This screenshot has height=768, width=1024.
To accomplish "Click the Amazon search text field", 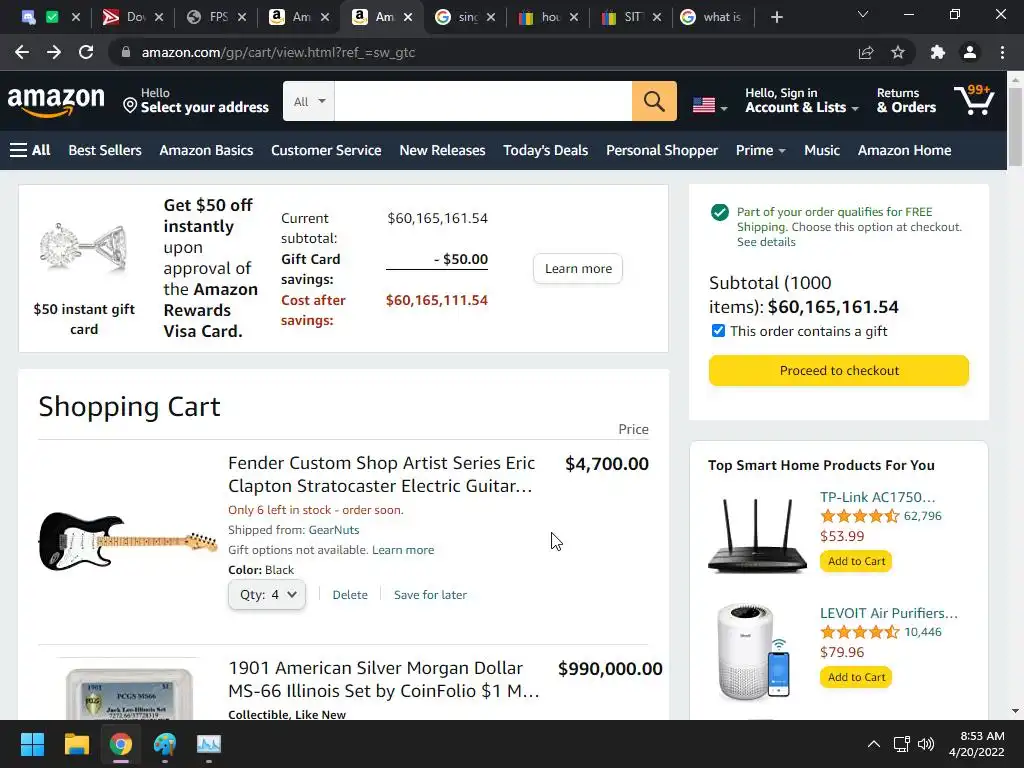I will 483,101.
